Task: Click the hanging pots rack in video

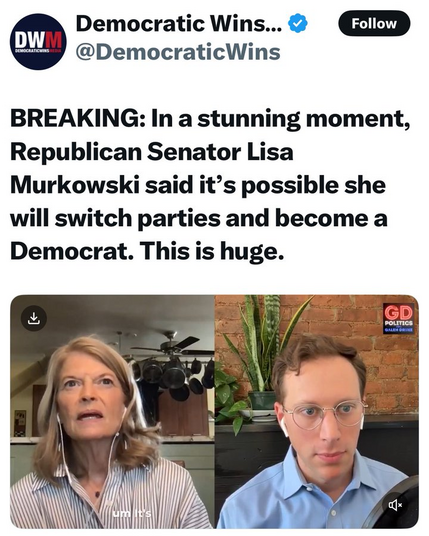Action: pyautogui.click(x=173, y=378)
